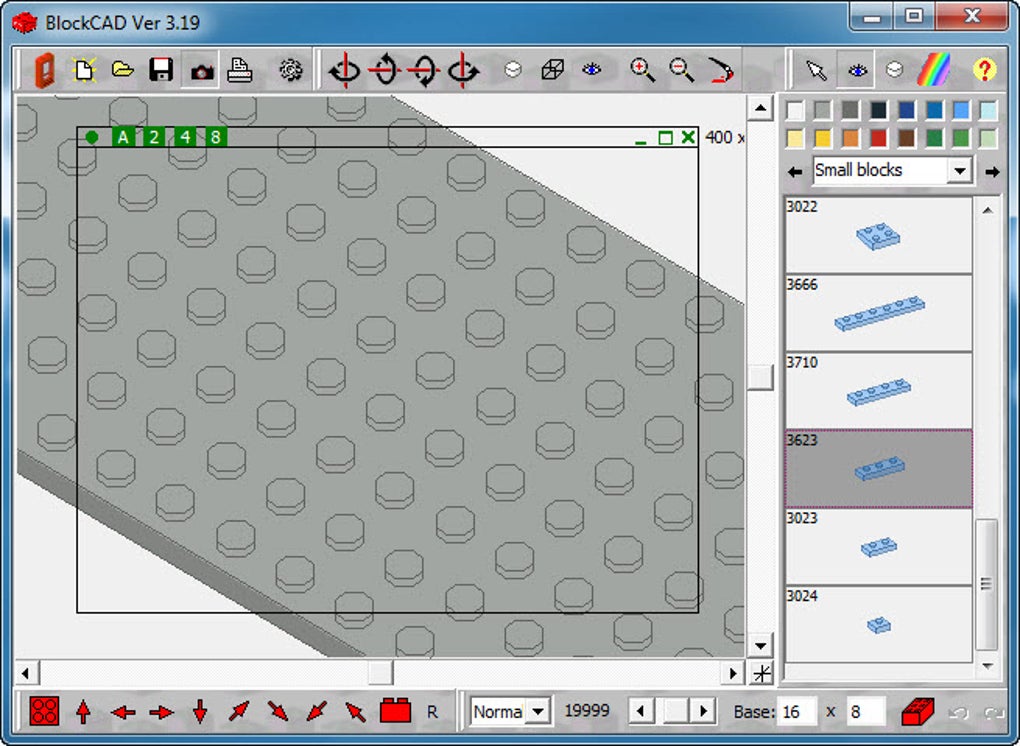
Task: Click the right arrow beside the blocks dropdown
Action: [x=991, y=170]
